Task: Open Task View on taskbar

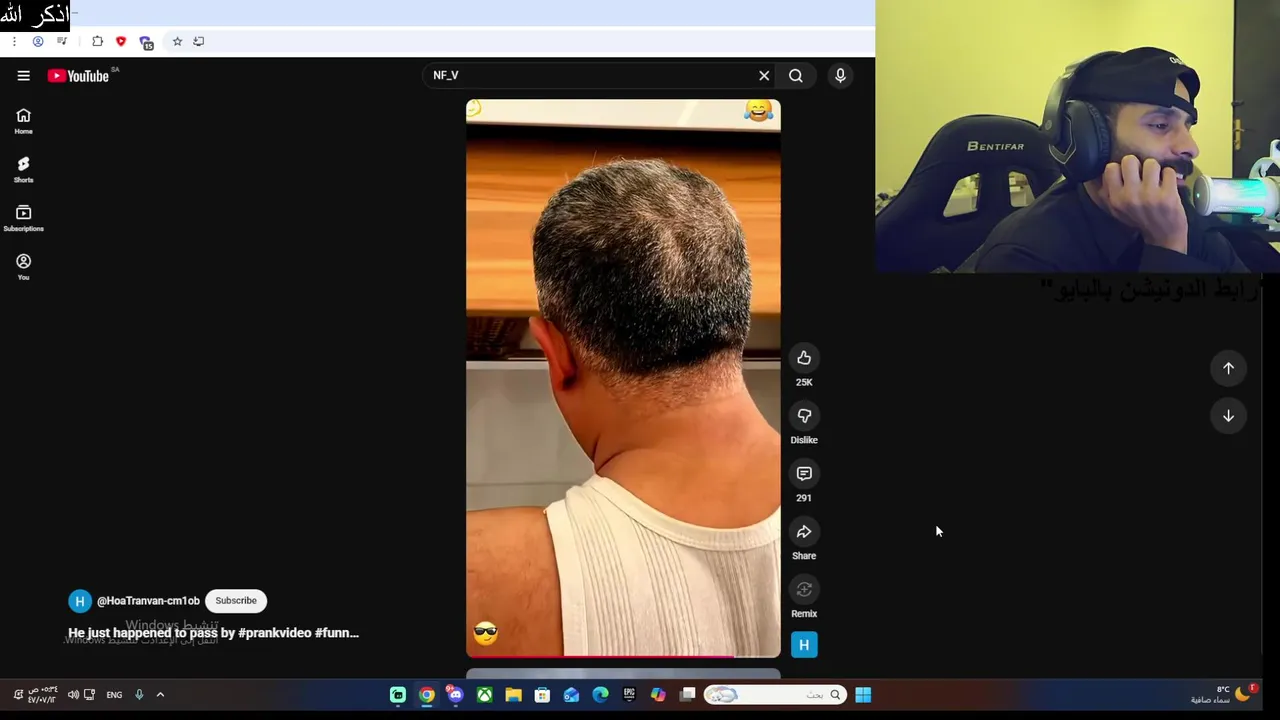Action: (688, 695)
